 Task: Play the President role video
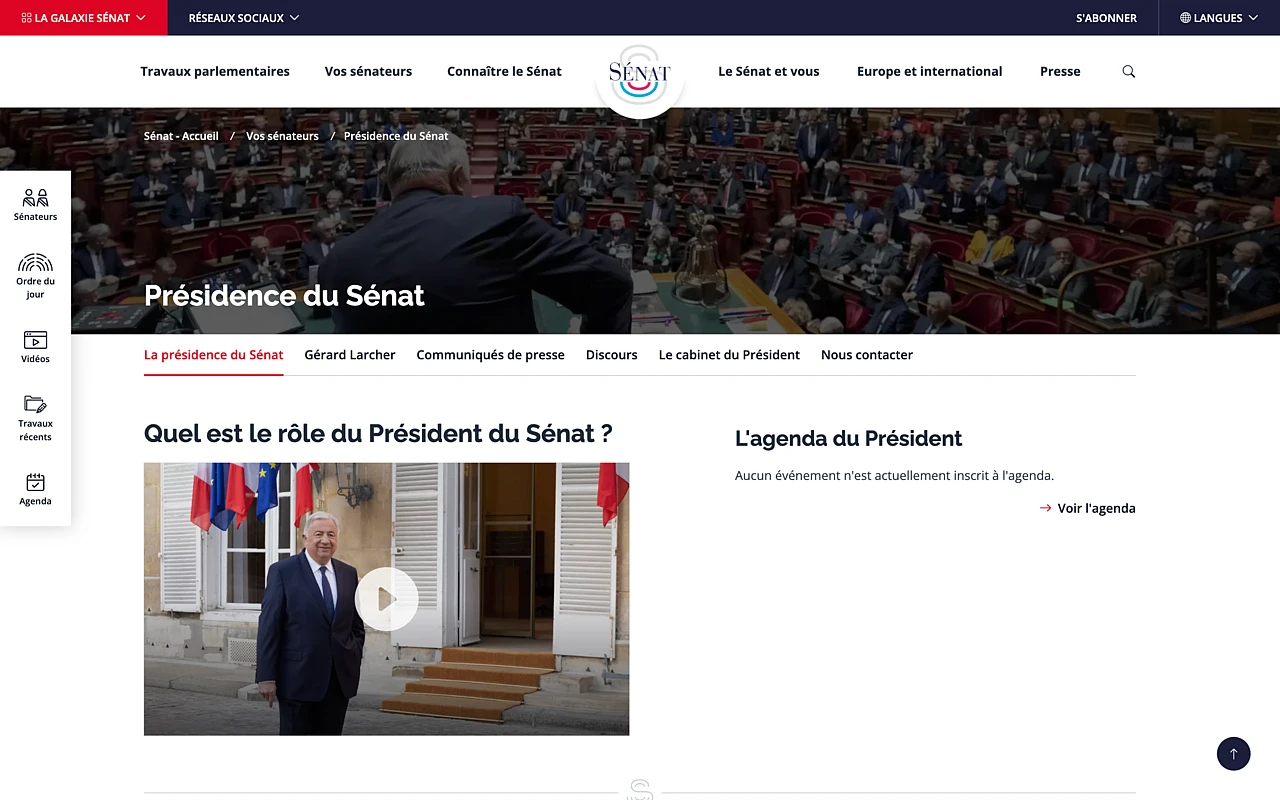click(386, 599)
